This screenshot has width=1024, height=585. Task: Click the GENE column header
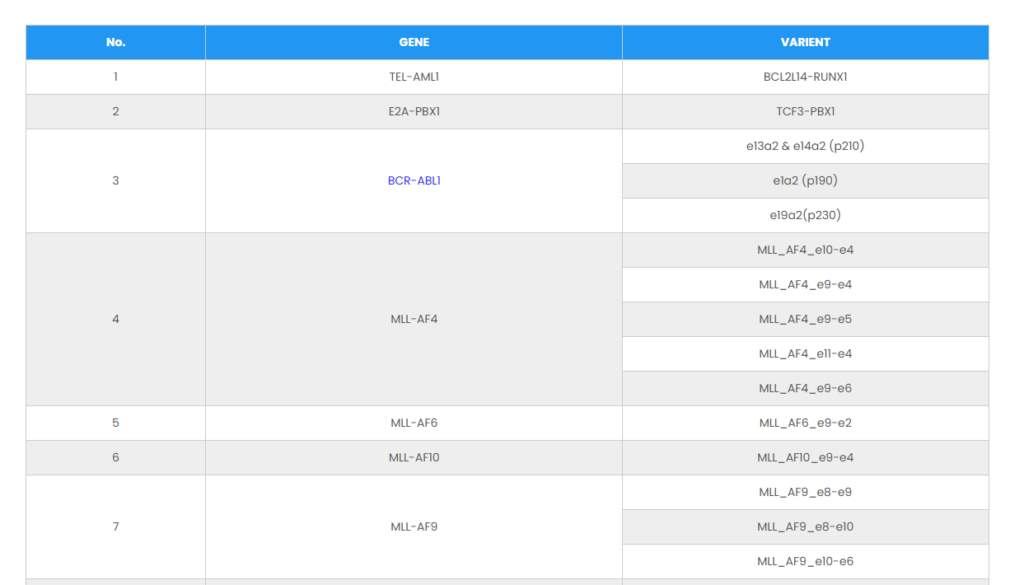point(414,42)
